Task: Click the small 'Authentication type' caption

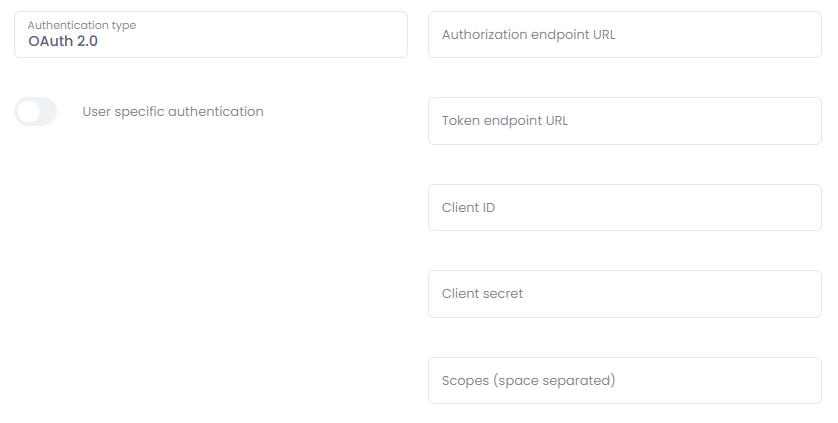Action: 82,25
